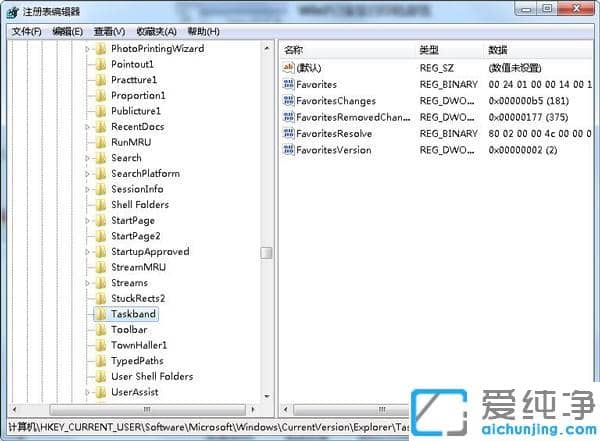This screenshot has height=441, width=600.
Task: Click the Favorites binary value icon
Action: [x=288, y=84]
